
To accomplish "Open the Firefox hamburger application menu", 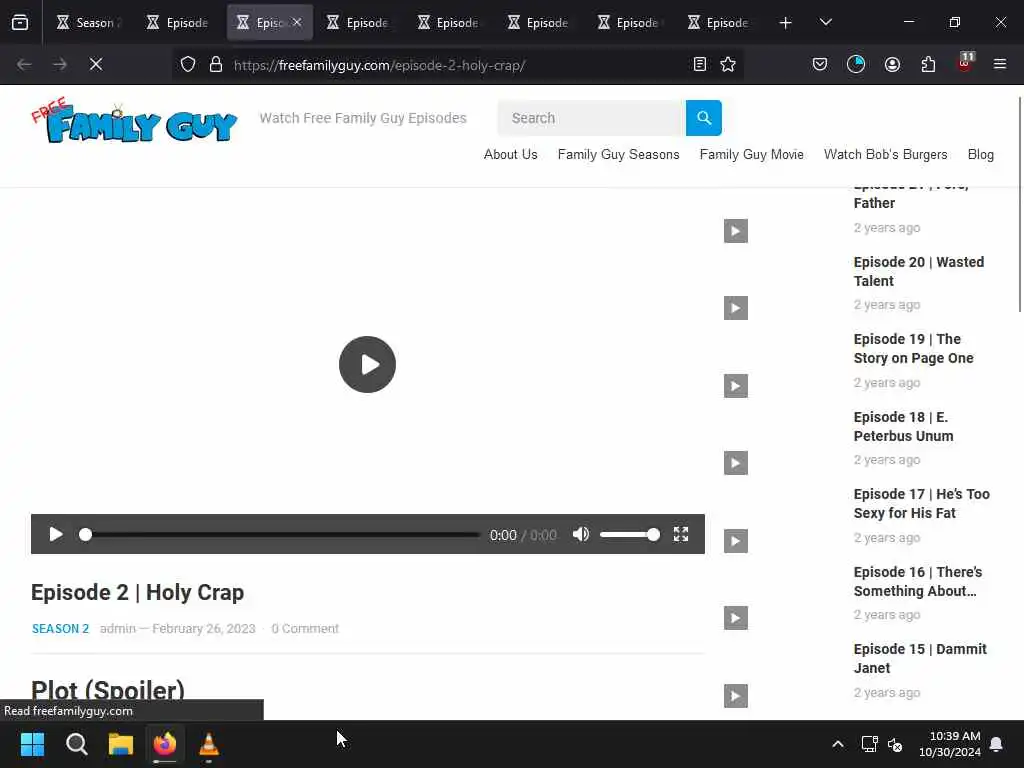I will point(1000,64).
